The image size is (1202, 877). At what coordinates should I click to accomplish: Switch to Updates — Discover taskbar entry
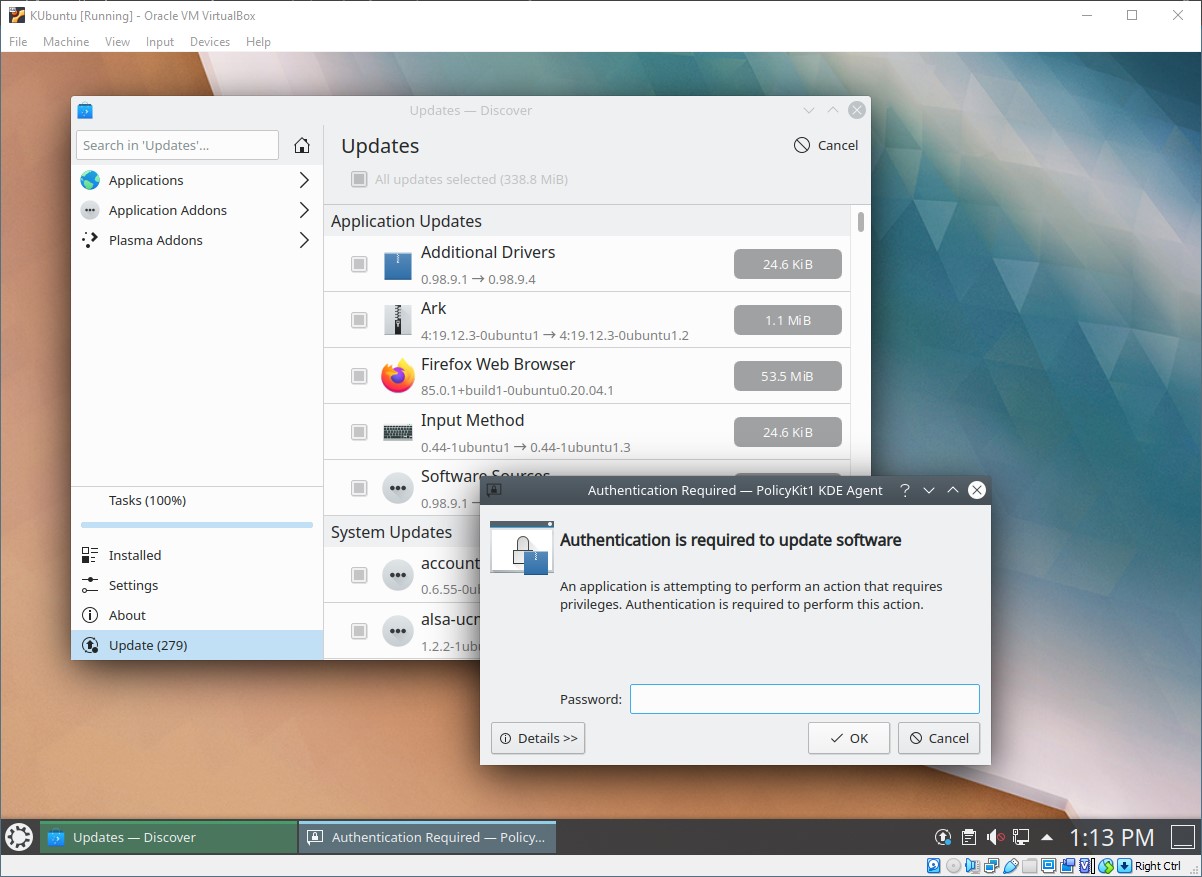click(x=168, y=837)
